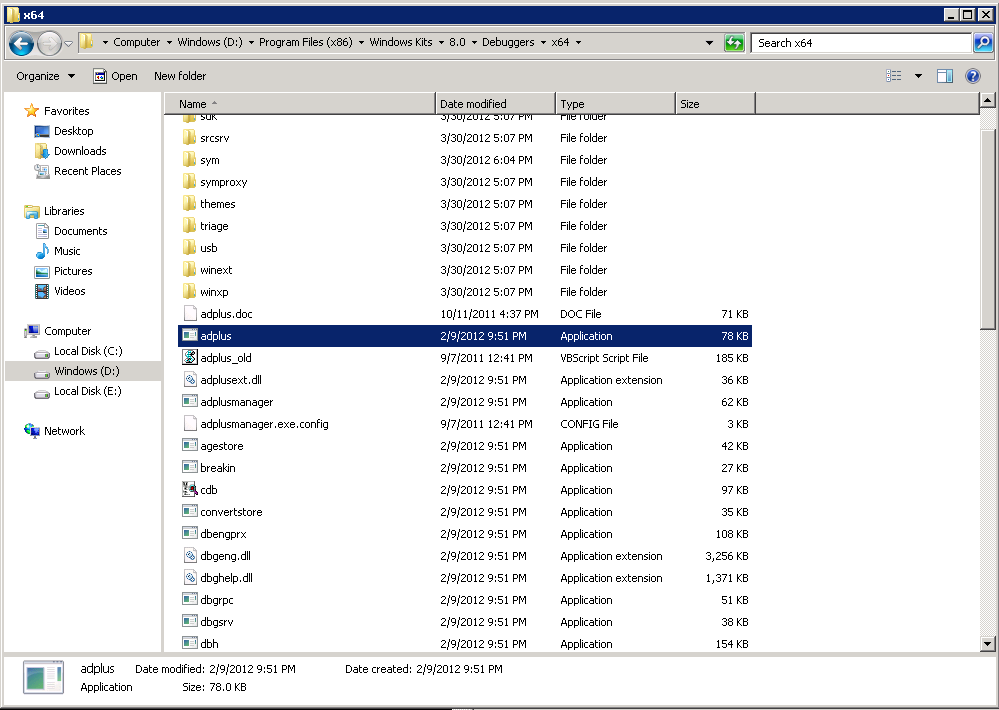This screenshot has height=710, width=999.
Task: Select the winxp folder name
Action: 214,292
